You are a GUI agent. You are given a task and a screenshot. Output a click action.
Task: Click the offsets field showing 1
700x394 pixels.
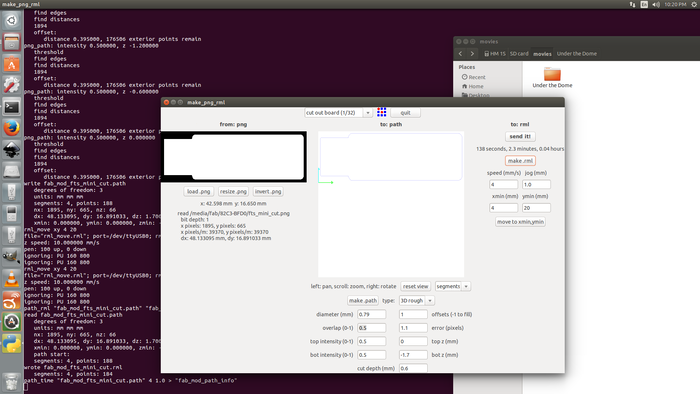[x=413, y=315]
